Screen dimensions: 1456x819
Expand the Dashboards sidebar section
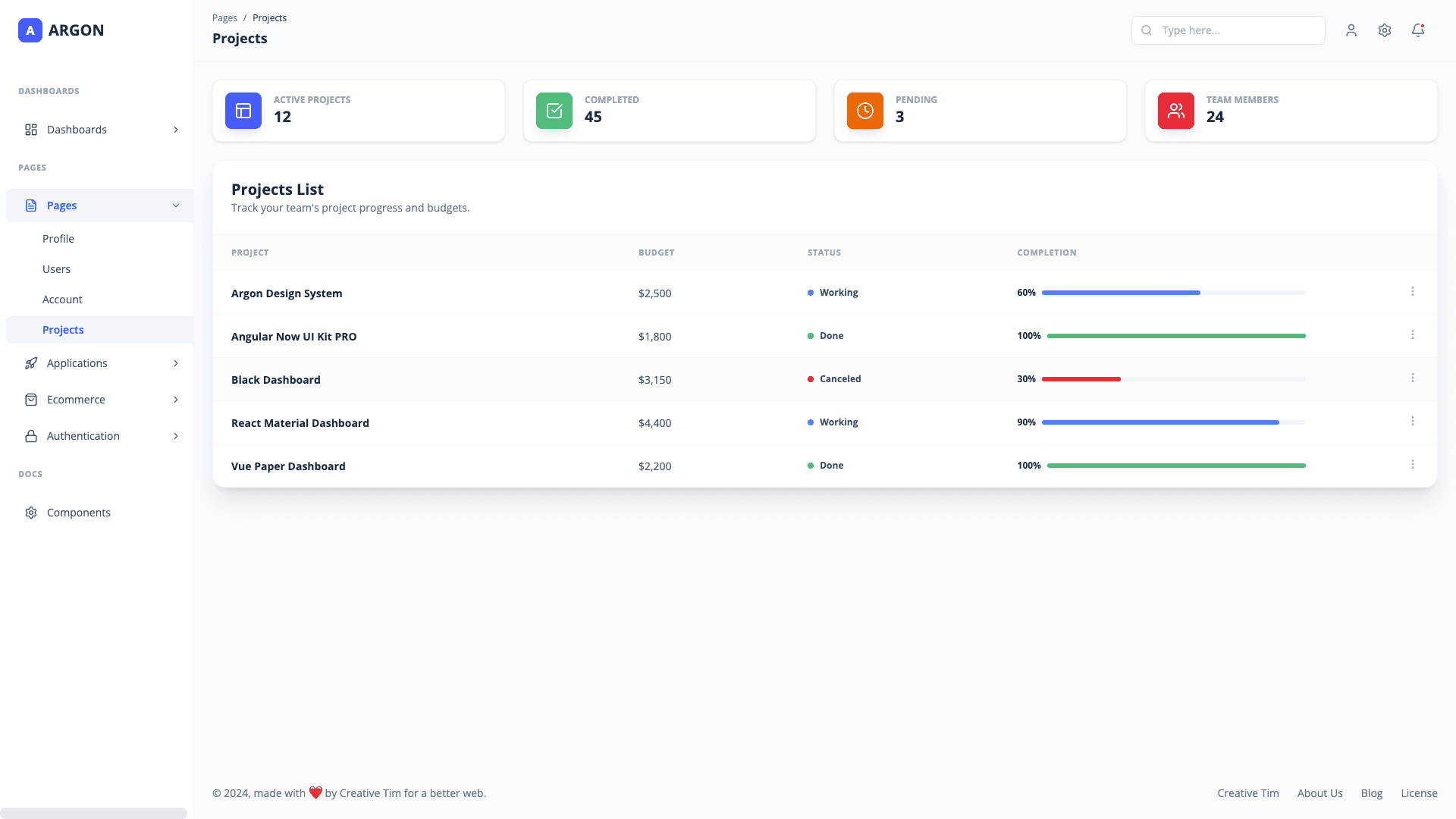[x=99, y=130]
